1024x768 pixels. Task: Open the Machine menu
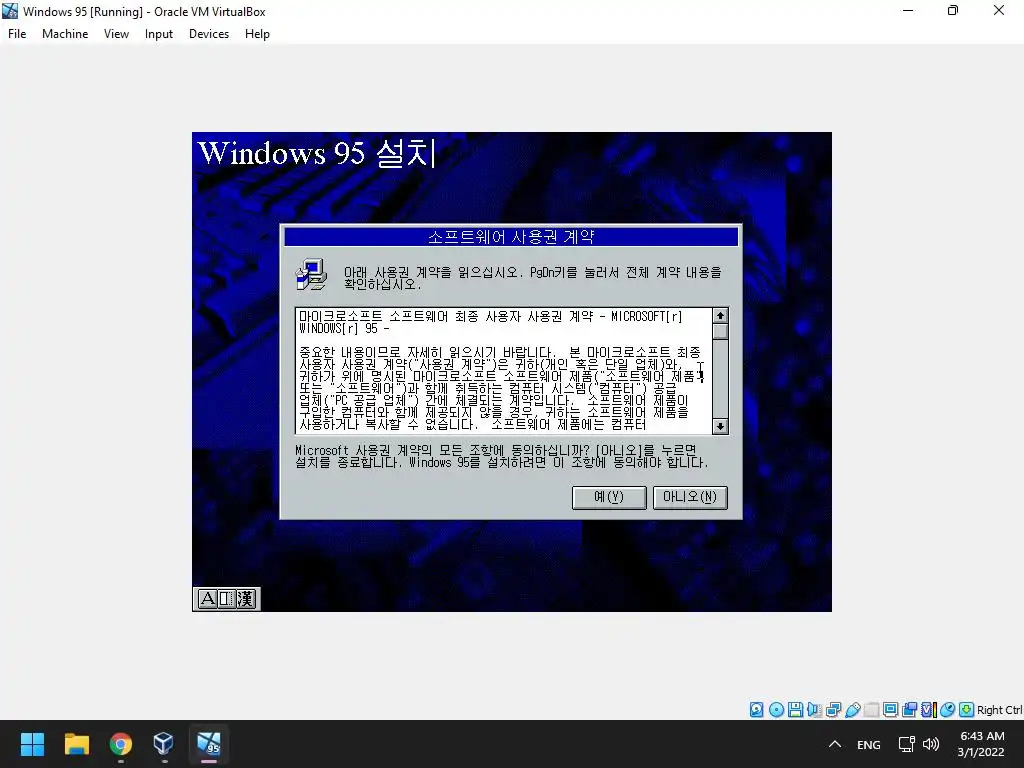(65, 34)
